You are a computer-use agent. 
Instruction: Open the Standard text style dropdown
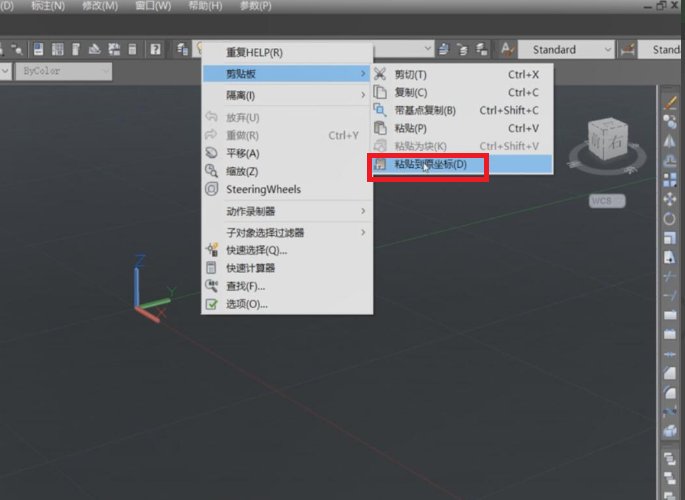click(566, 49)
